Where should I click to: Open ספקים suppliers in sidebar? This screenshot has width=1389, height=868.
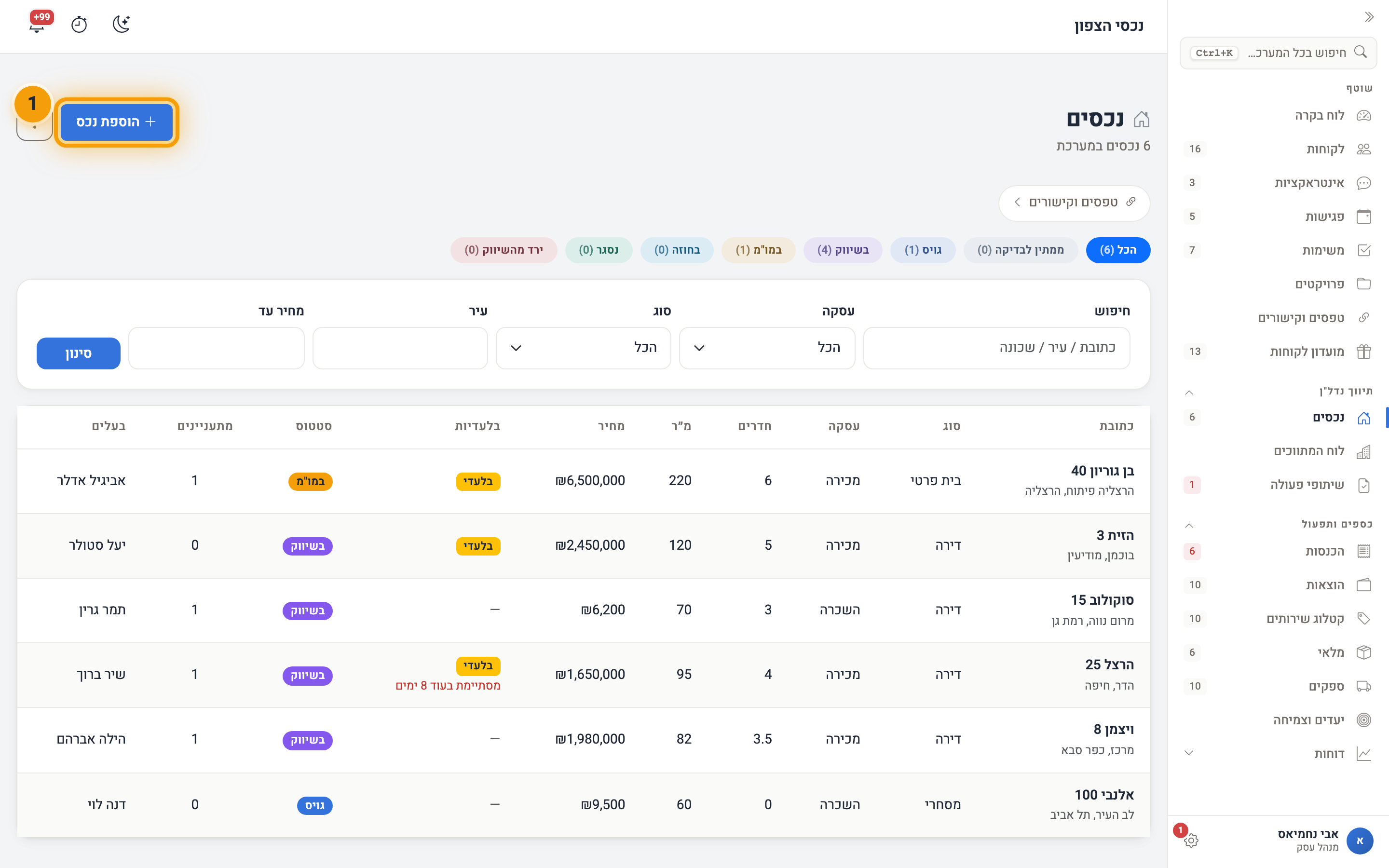click(1278, 686)
